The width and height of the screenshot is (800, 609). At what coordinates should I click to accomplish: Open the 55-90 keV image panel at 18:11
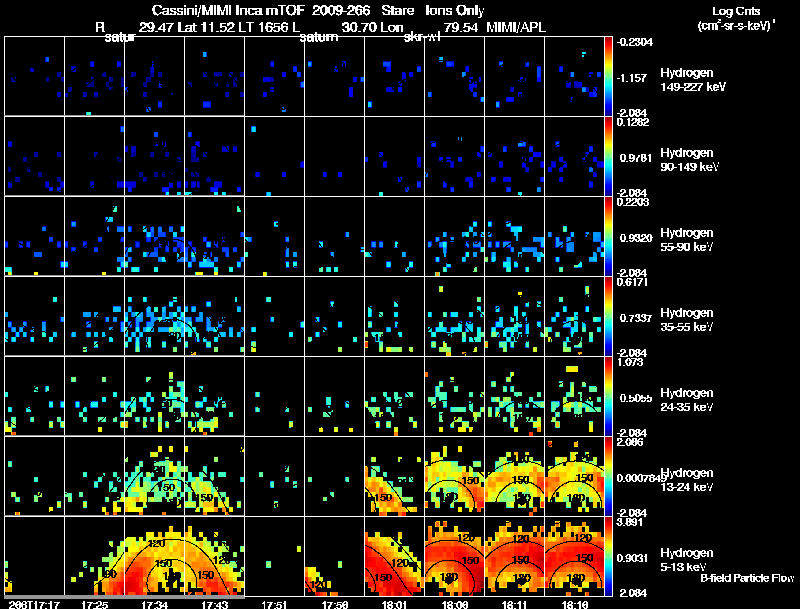coord(514,236)
